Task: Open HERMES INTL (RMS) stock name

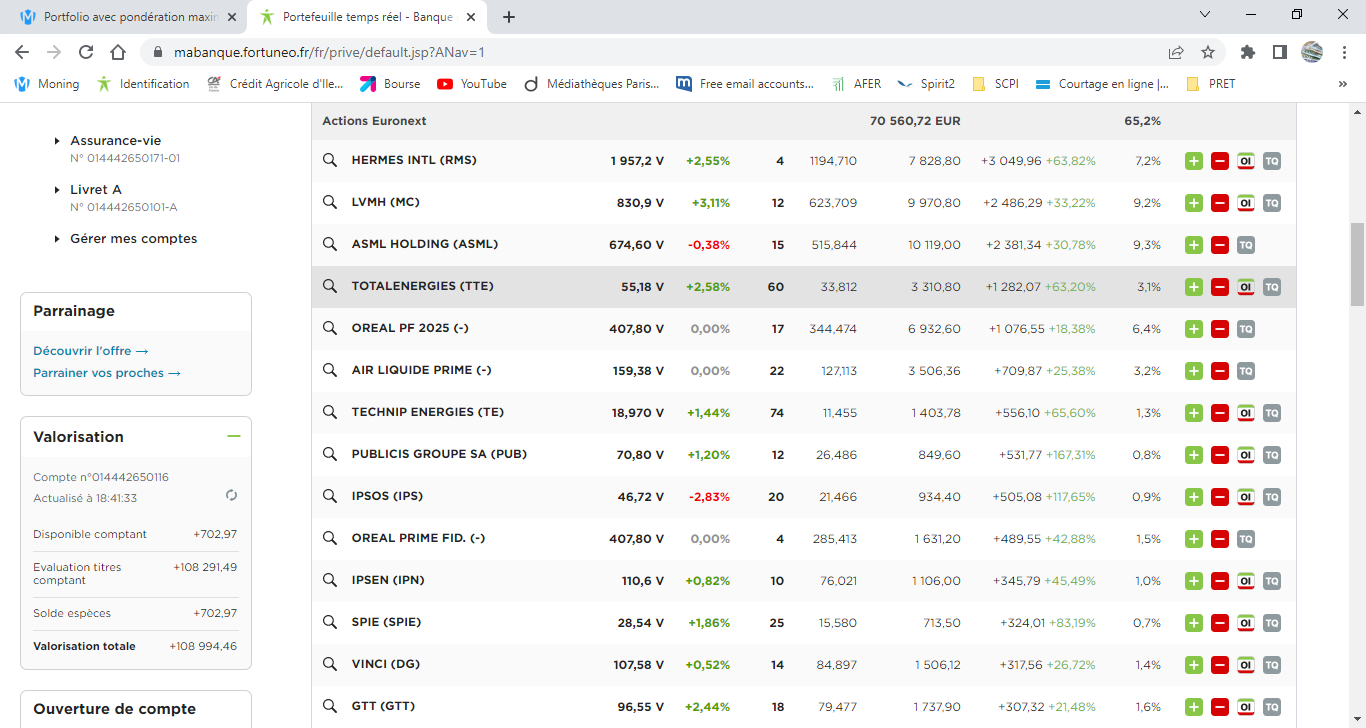Action: pos(414,160)
